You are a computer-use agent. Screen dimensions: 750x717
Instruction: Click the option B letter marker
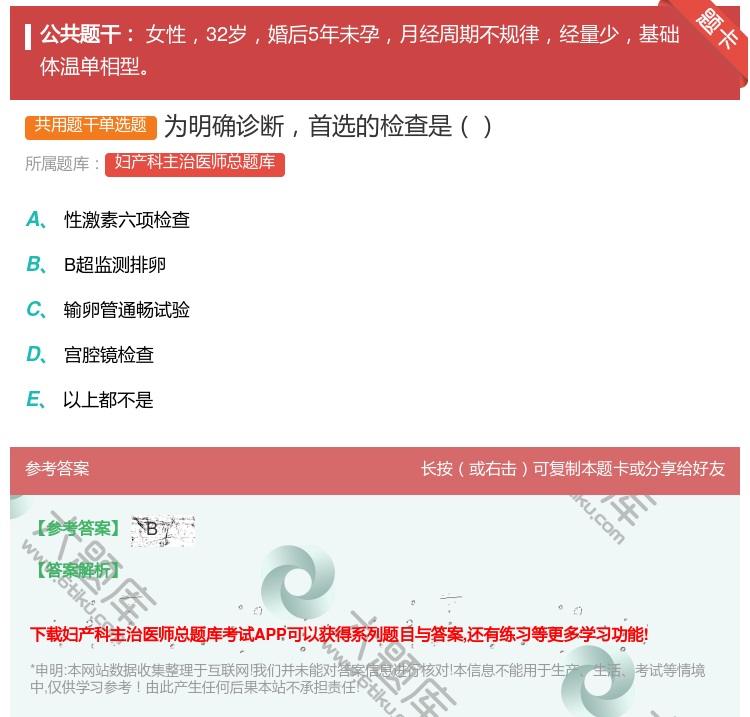click(35, 265)
